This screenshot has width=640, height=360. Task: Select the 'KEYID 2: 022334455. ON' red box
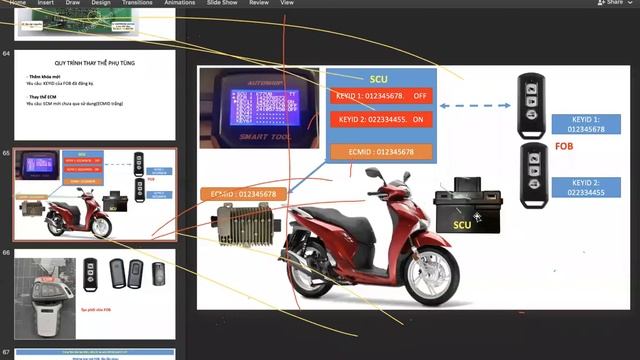pyautogui.click(x=381, y=120)
